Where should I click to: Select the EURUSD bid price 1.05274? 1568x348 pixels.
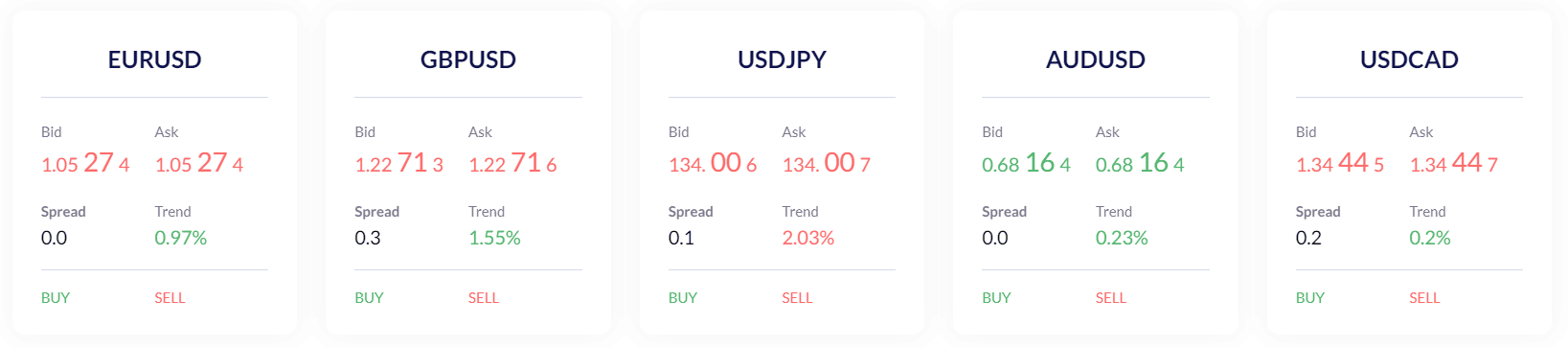coord(85,163)
